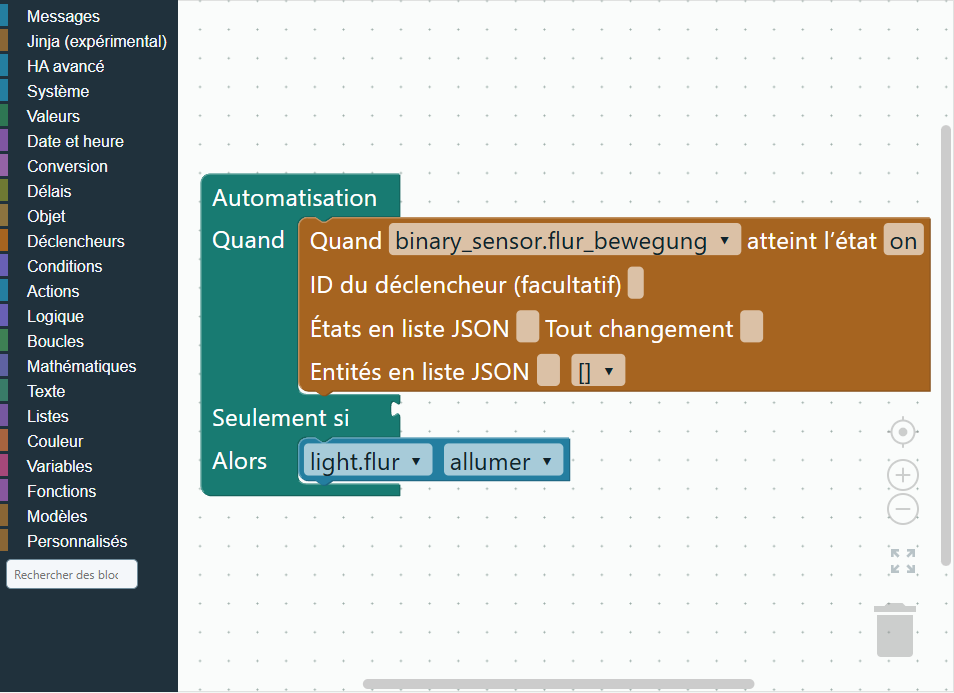954x693 pixels.
Task: Open the Mathématiques category
Action: 89,366
